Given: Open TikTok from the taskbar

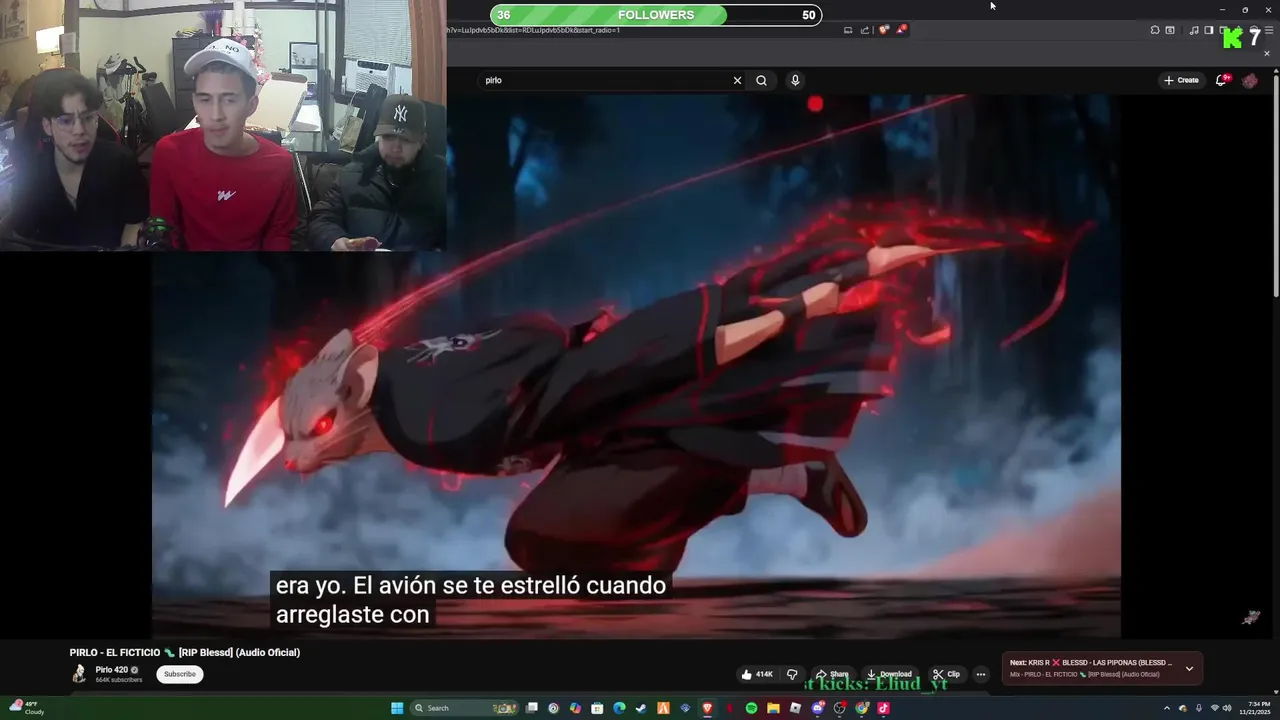Looking at the screenshot, I should [884, 708].
